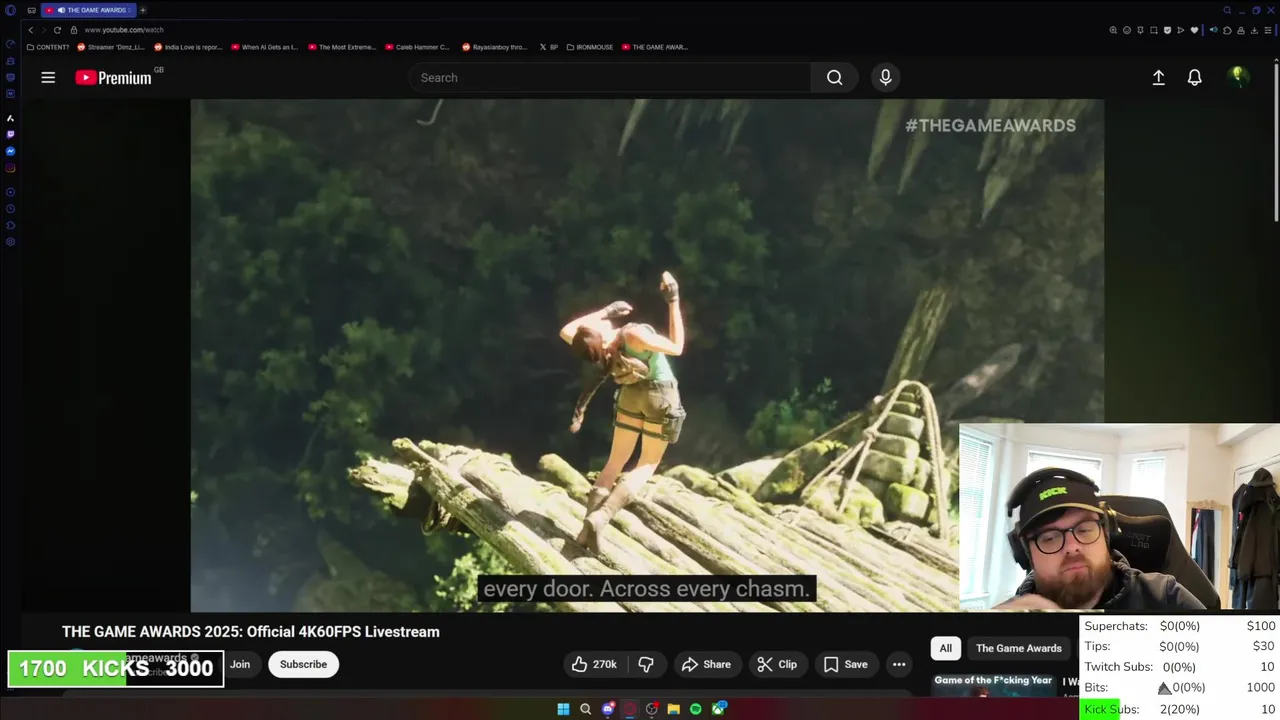Open the X BP bookmark
This screenshot has width=1280, height=720.
[x=549, y=47]
